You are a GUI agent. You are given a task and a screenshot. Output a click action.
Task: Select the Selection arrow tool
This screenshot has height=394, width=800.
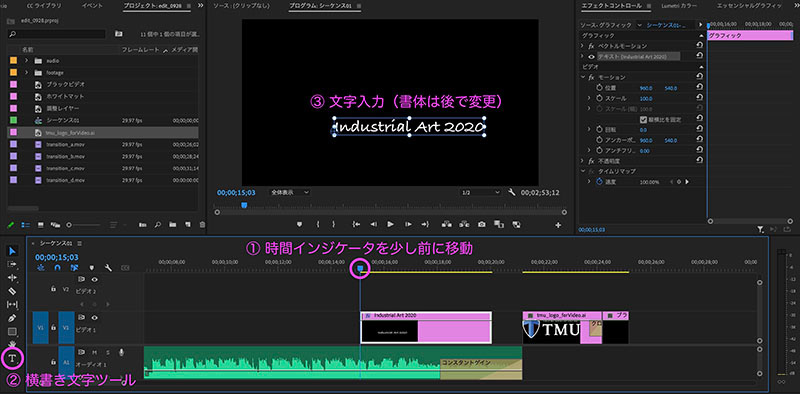click(13, 251)
